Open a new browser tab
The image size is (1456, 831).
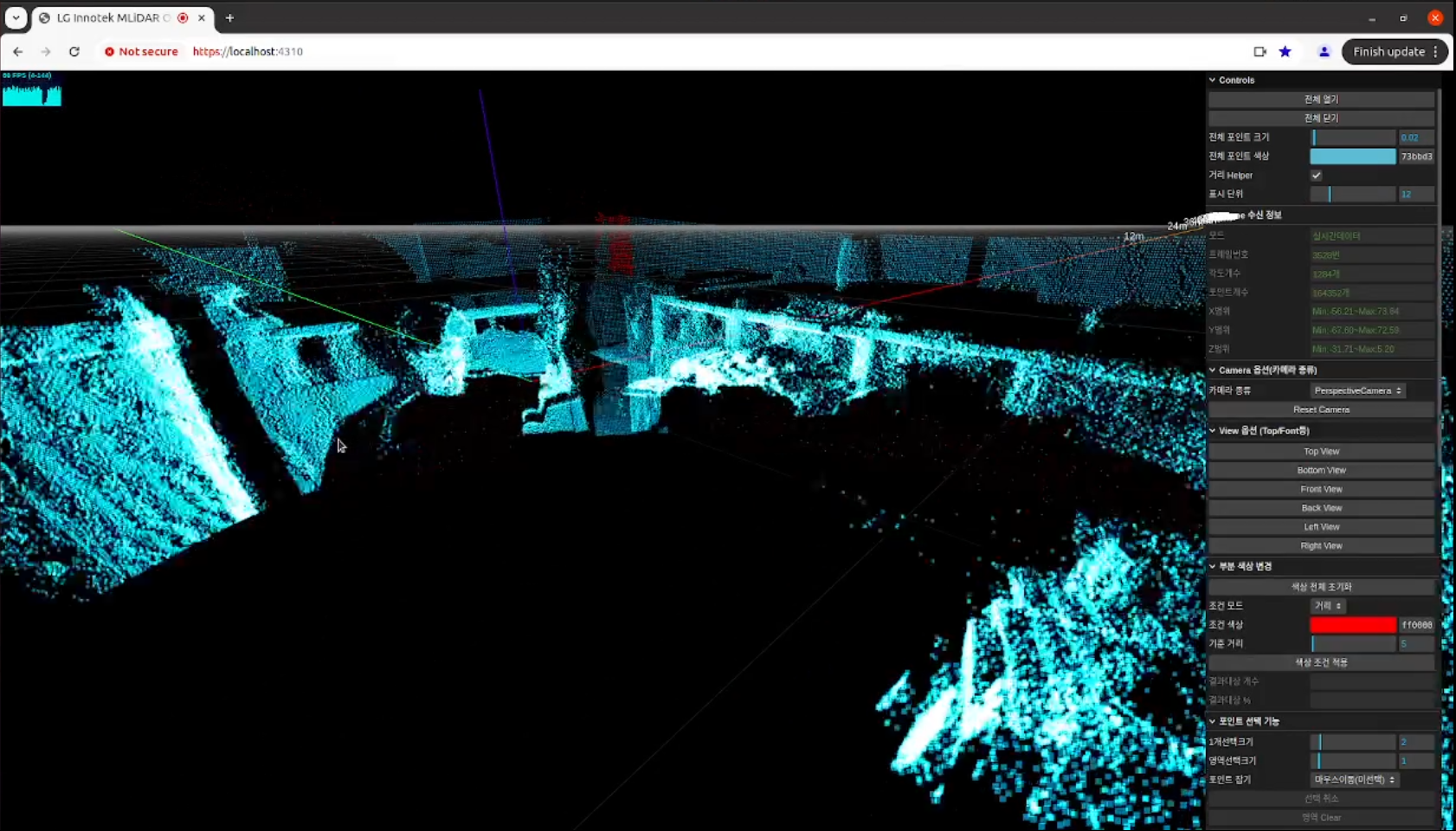tap(229, 18)
